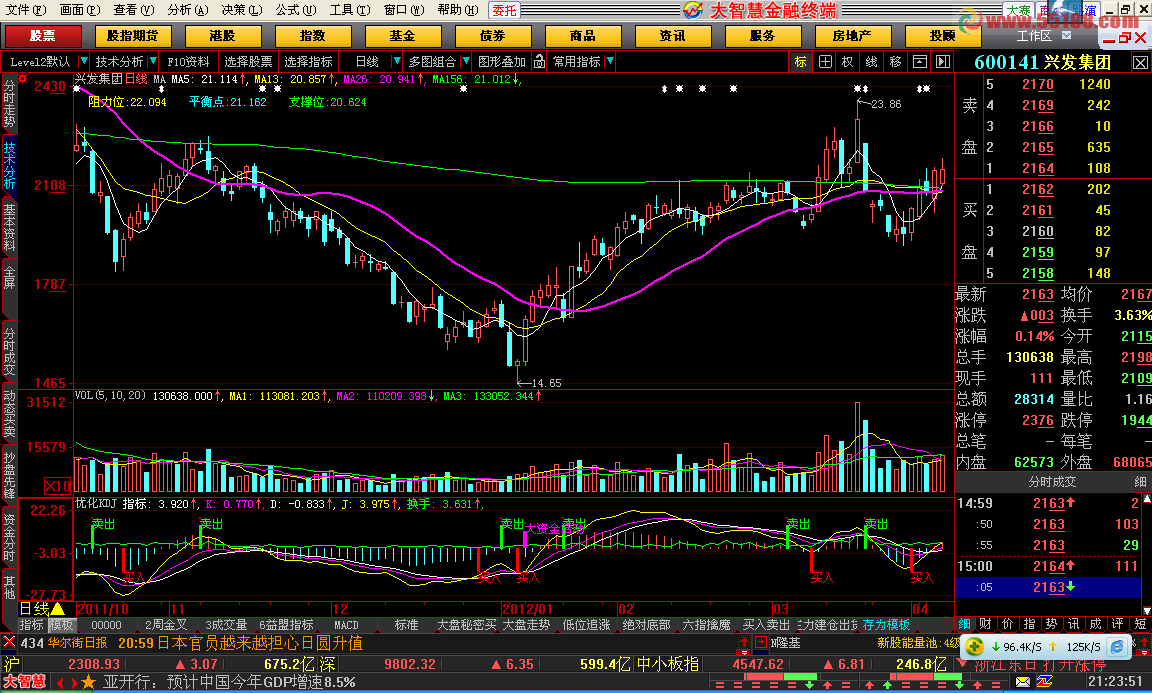Image resolution: width=1152 pixels, height=693 pixels.
Task: Toggle the 权 ex-rights adjustment button
Action: tap(848, 62)
